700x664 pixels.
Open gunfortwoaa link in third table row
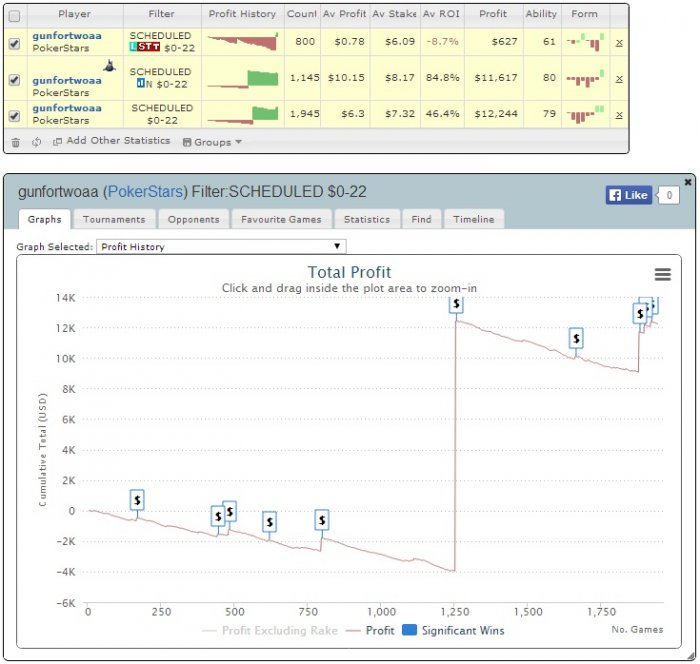(x=67, y=108)
